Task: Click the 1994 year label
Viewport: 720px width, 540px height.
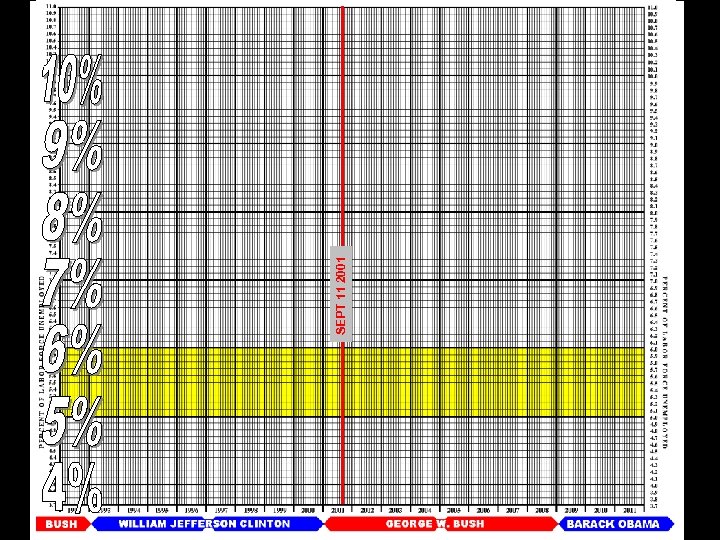Action: click(x=133, y=510)
